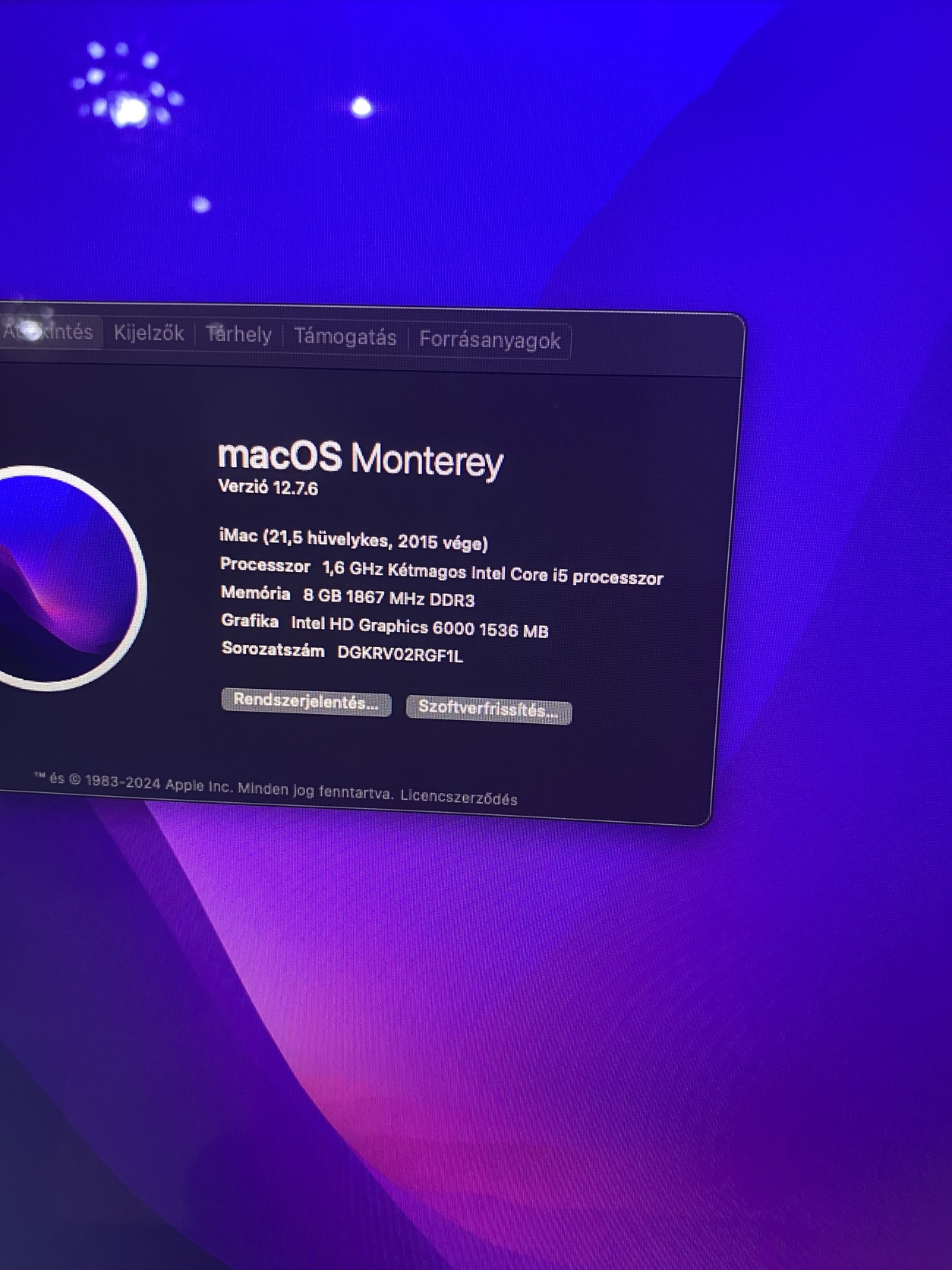The image size is (952, 1270).
Task: Click the Verzió 12.7.6 text
Action: 268,487
